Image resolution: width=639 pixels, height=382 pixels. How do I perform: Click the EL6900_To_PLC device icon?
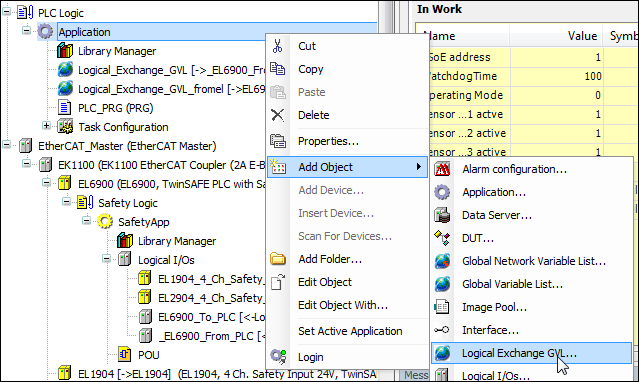pyautogui.click(x=145, y=316)
